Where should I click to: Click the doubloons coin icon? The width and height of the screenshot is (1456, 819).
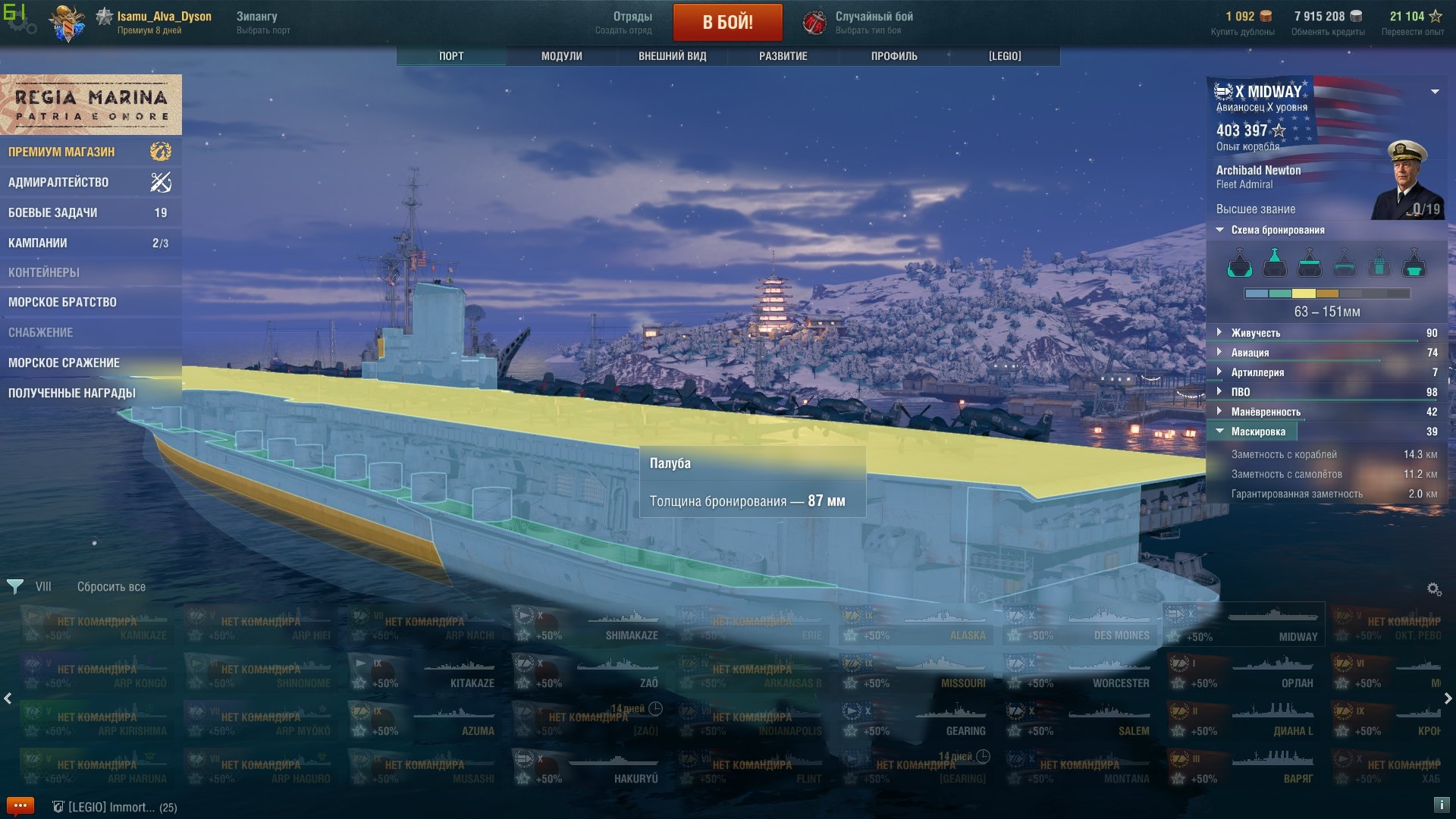click(x=1266, y=16)
